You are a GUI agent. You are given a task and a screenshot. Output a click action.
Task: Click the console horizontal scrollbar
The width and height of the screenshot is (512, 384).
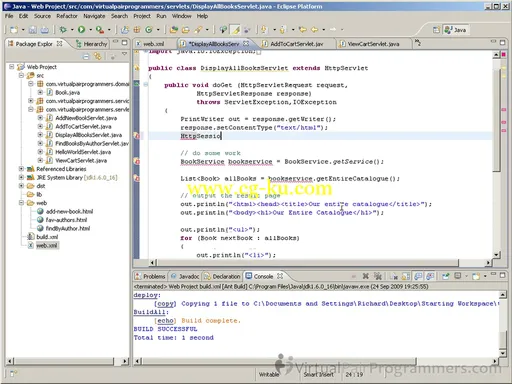[x=279, y=361]
